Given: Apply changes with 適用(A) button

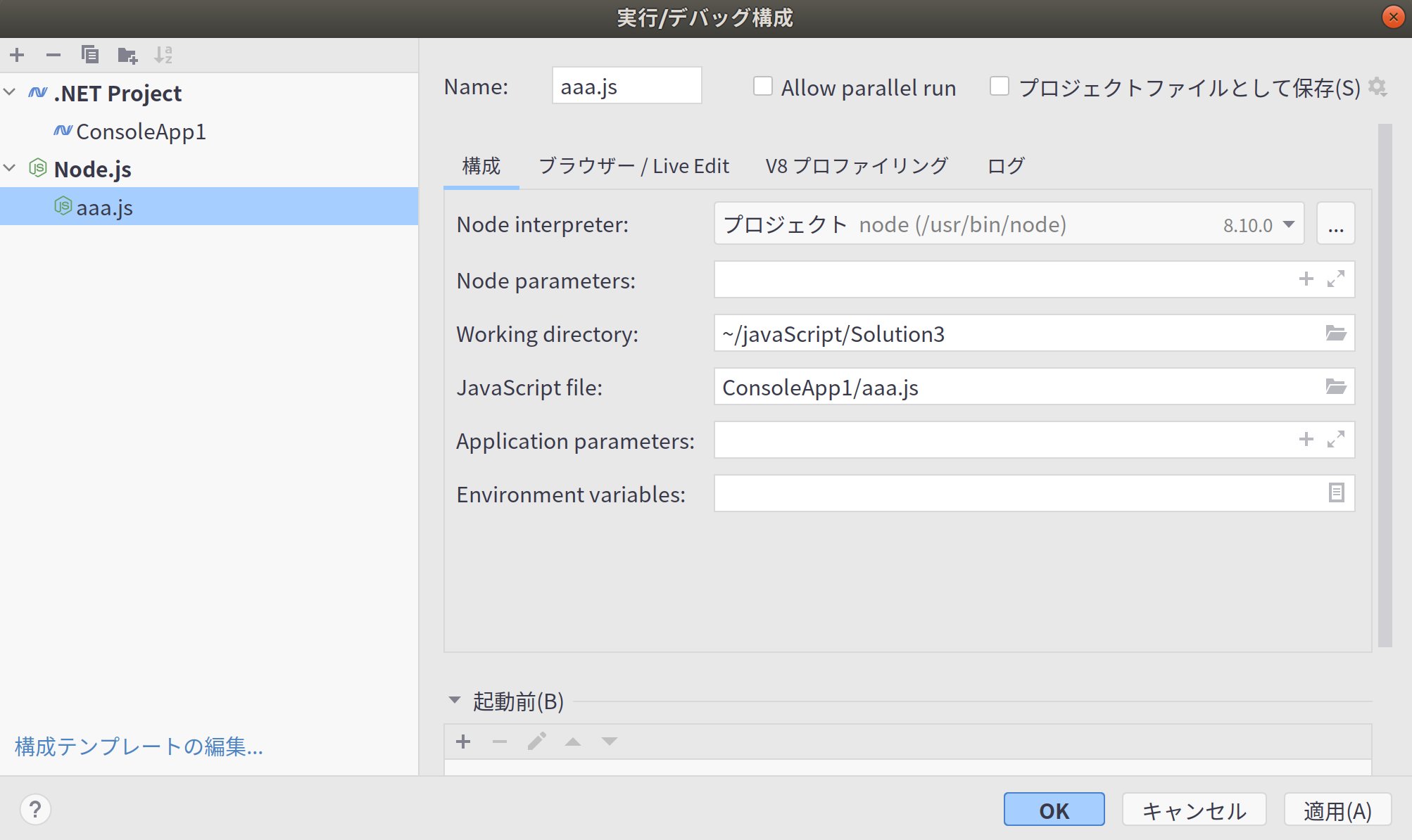Looking at the screenshot, I should (1337, 809).
